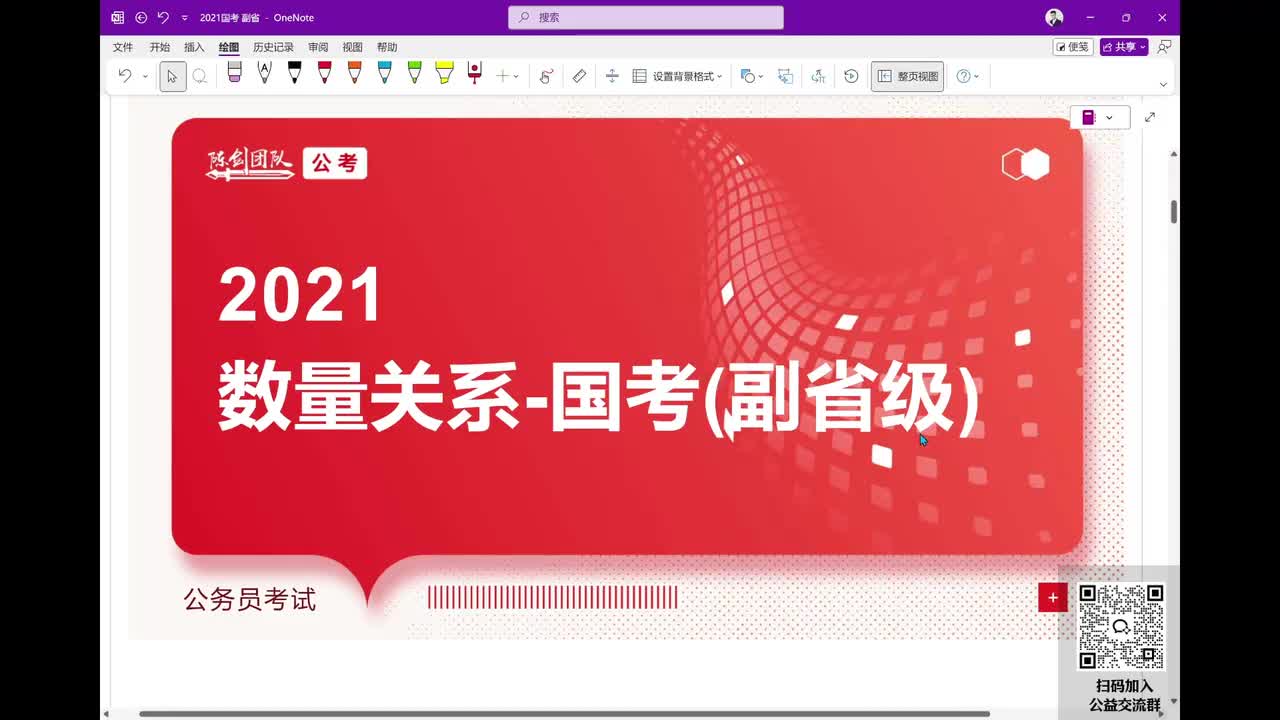This screenshot has height=720, width=1280.
Task: Pick the Lasso Select tool
Action: [200, 76]
